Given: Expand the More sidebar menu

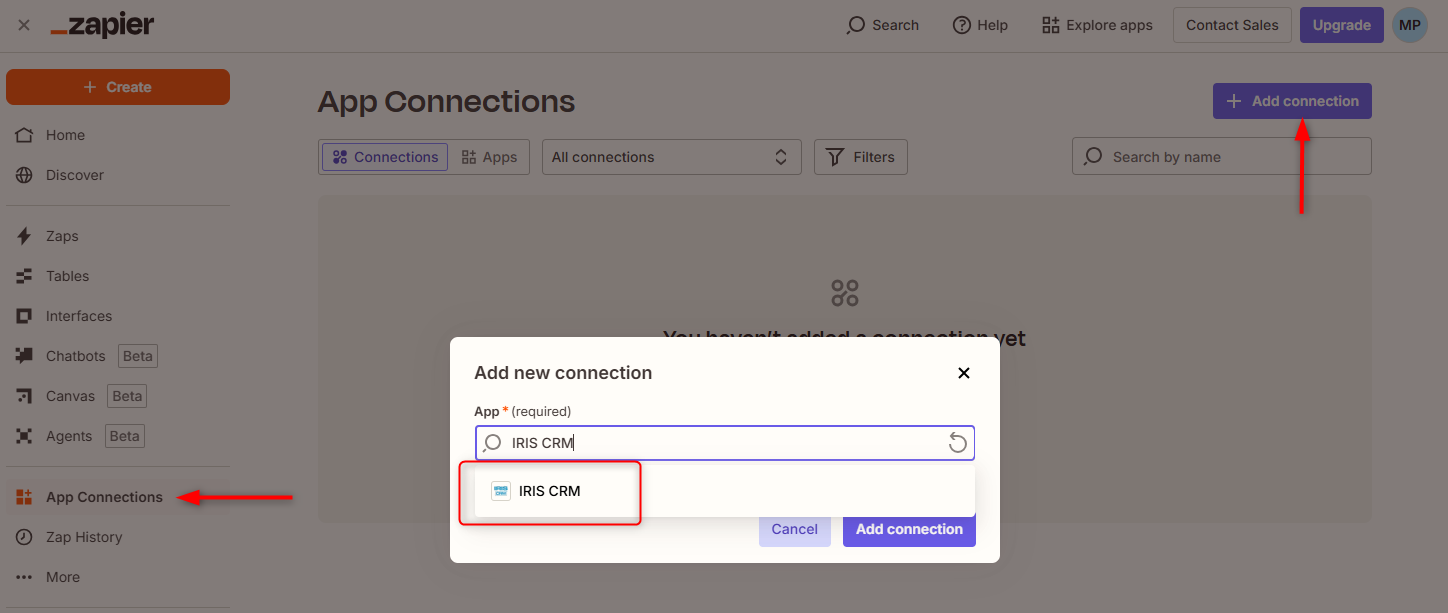Looking at the screenshot, I should [62, 577].
